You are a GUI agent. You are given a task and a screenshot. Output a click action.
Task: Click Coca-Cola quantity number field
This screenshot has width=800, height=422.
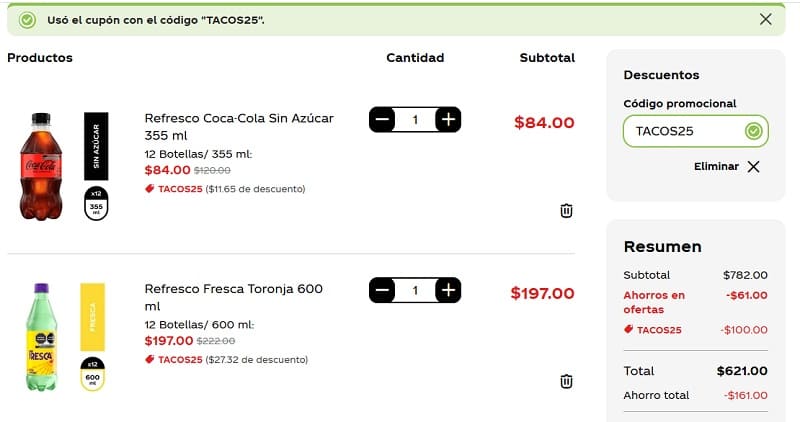415,119
